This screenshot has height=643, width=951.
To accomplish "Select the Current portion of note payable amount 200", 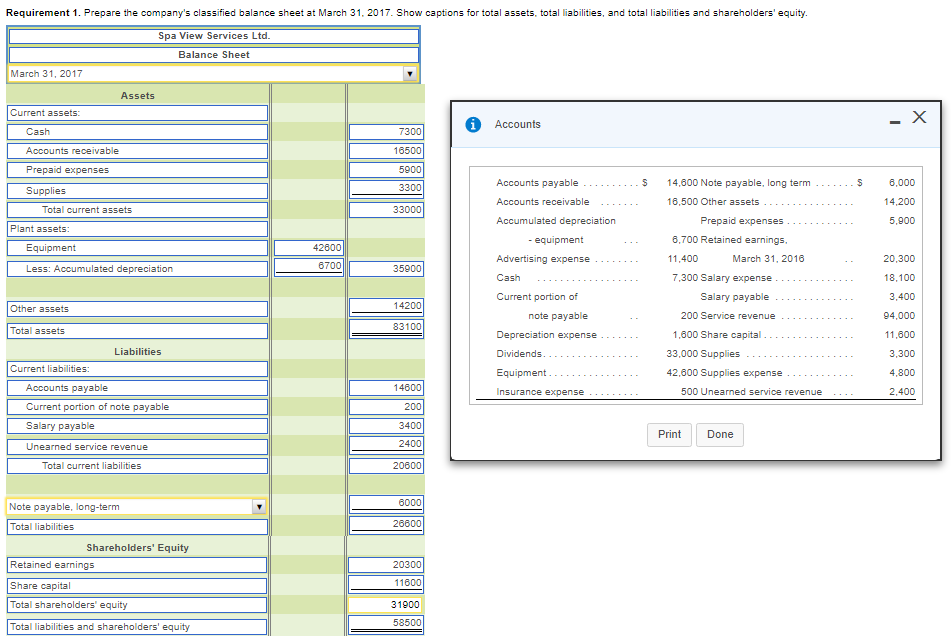I will point(386,406).
